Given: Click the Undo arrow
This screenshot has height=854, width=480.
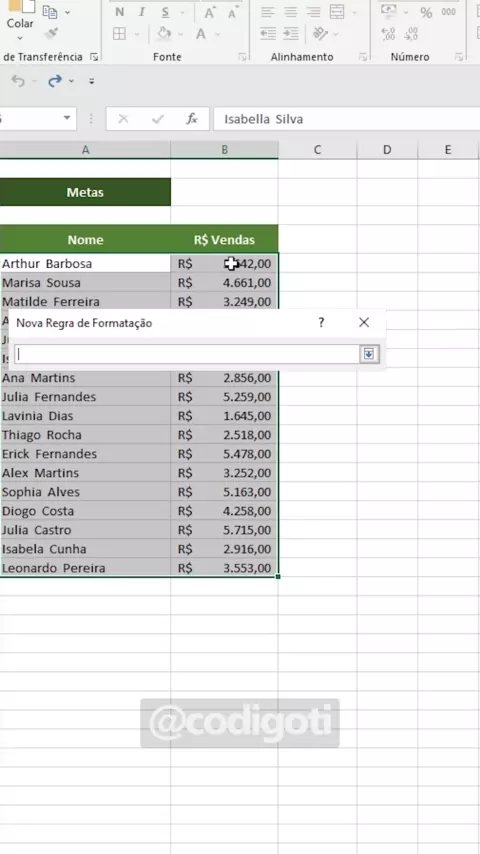Looking at the screenshot, I should pos(18,81).
